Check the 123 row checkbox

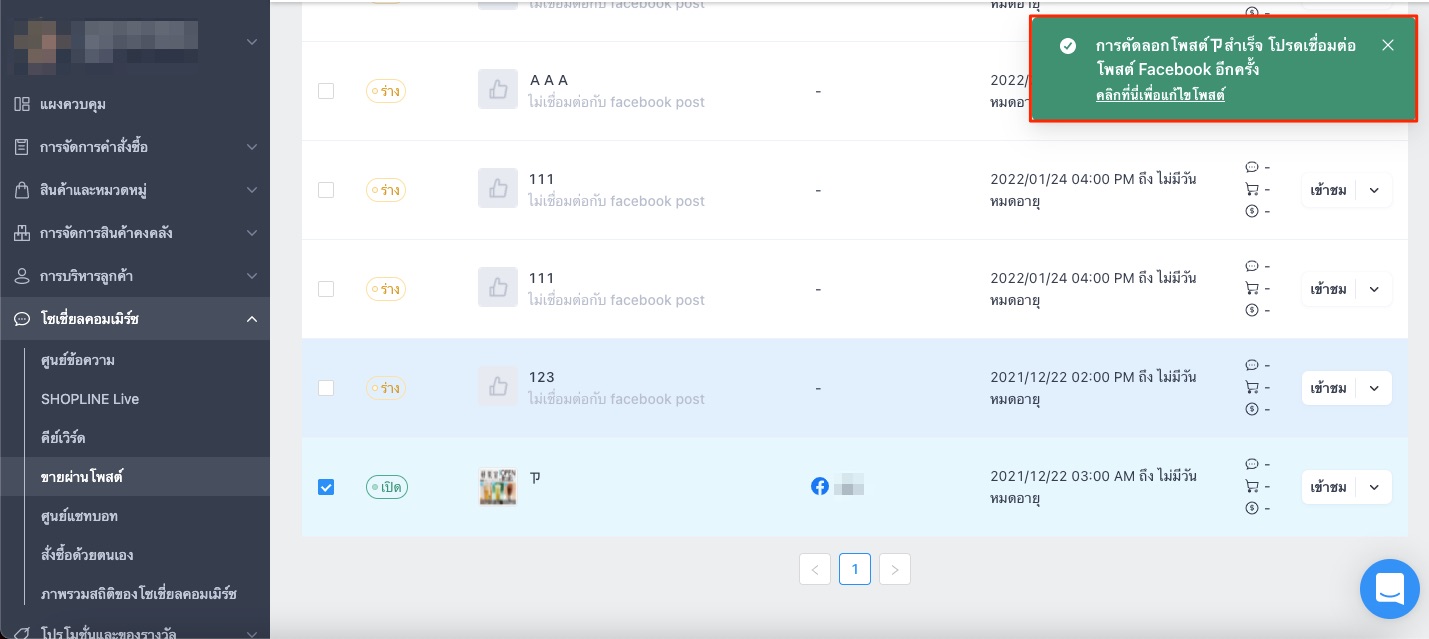tap(326, 388)
